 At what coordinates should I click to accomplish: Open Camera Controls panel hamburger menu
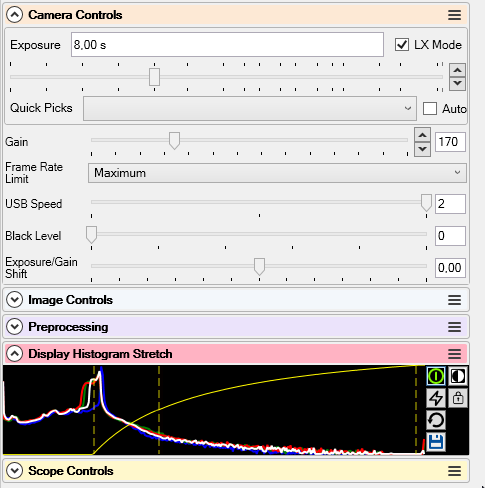point(454,15)
